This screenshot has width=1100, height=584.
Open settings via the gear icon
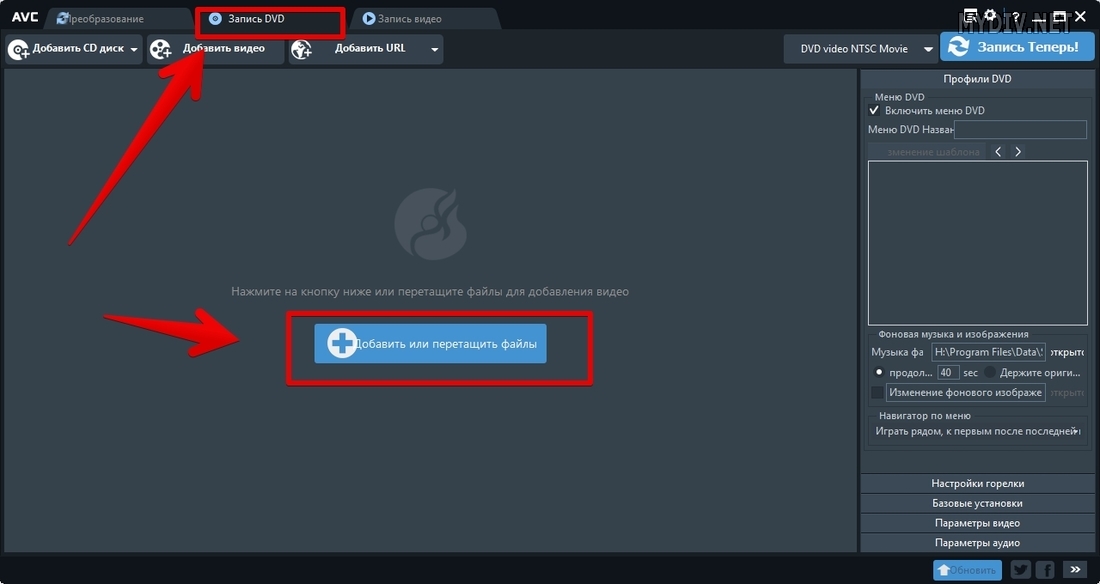pos(990,17)
